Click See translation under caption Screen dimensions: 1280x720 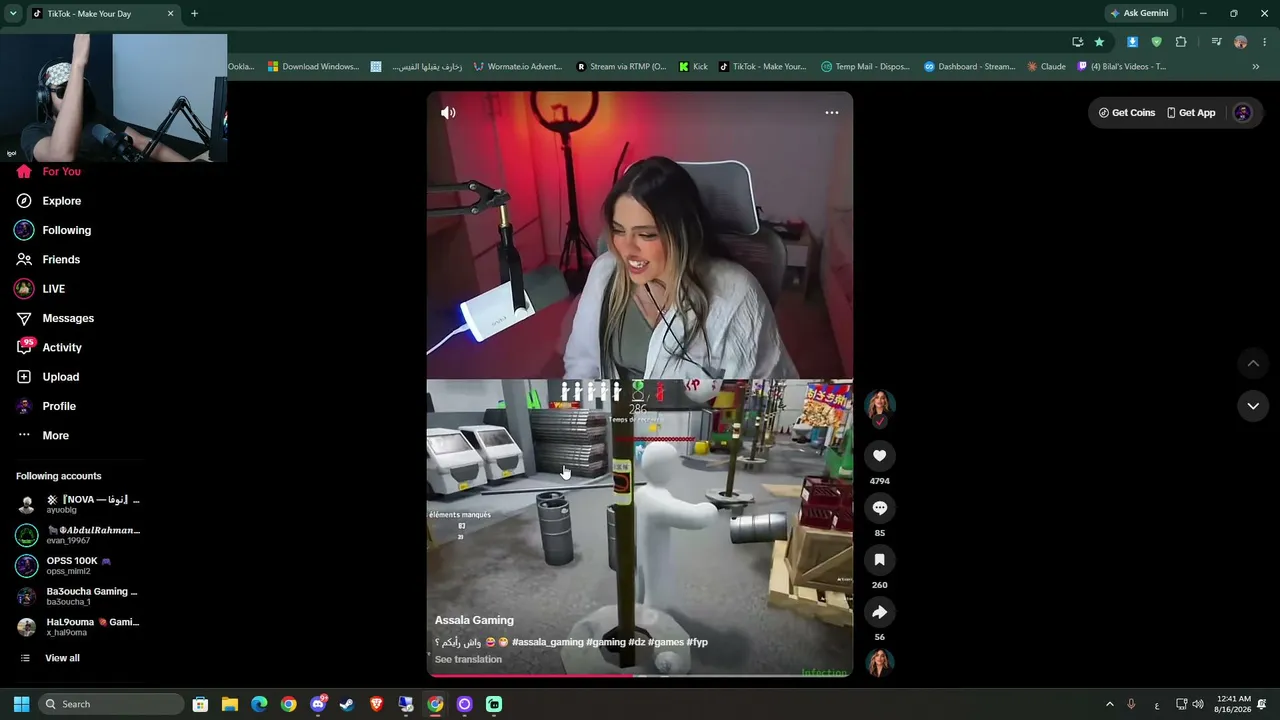[x=468, y=660]
